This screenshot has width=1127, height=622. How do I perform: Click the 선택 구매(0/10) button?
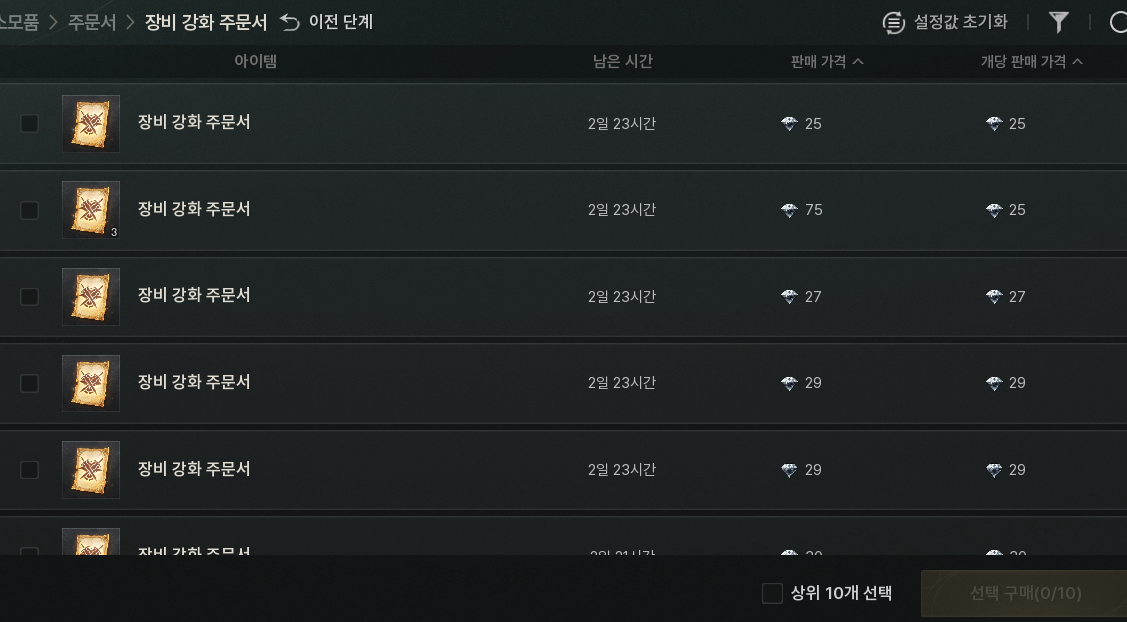pyautogui.click(x=1024, y=593)
